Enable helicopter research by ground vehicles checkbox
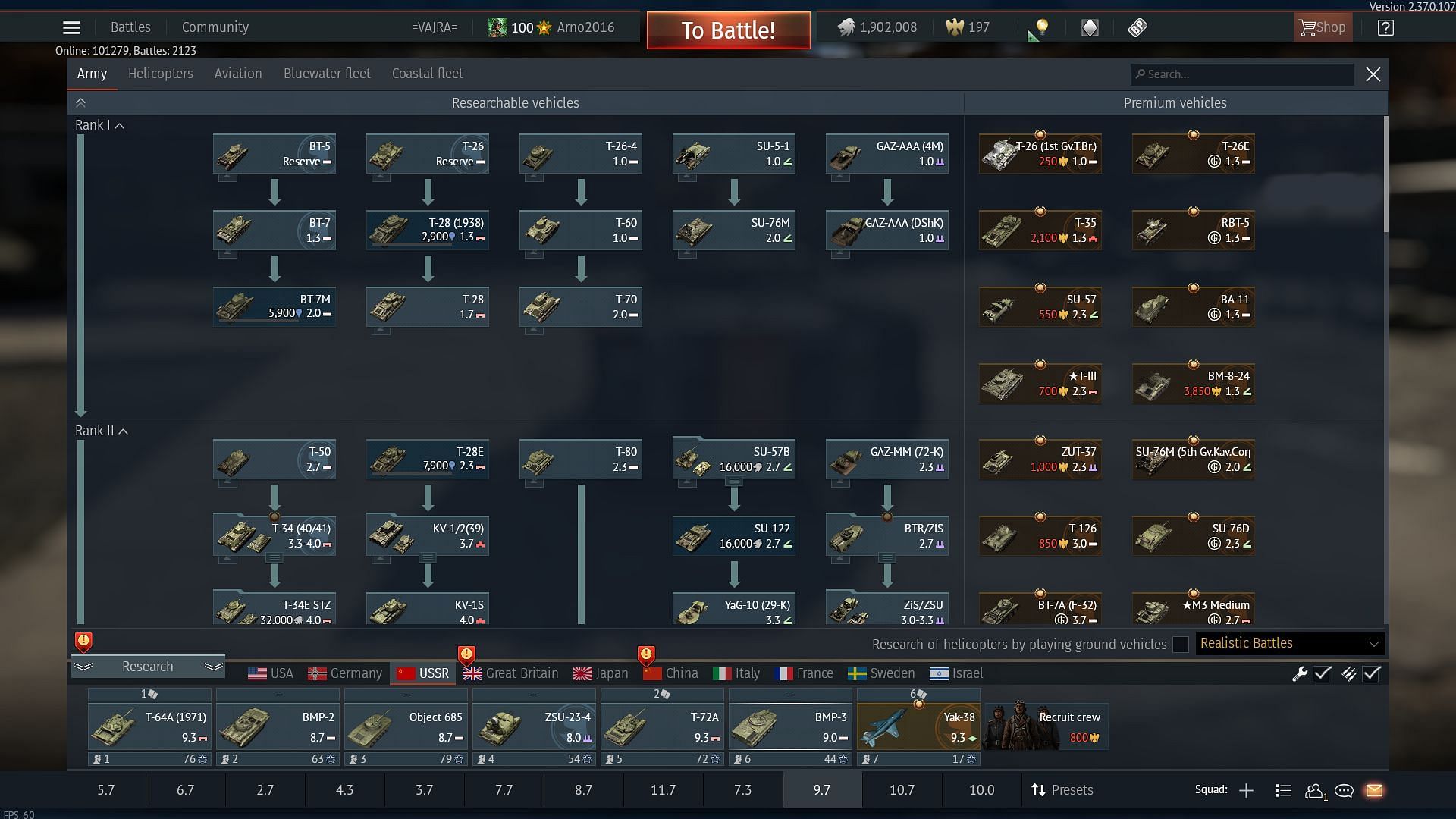Viewport: 1456px width, 819px height. pos(1180,644)
